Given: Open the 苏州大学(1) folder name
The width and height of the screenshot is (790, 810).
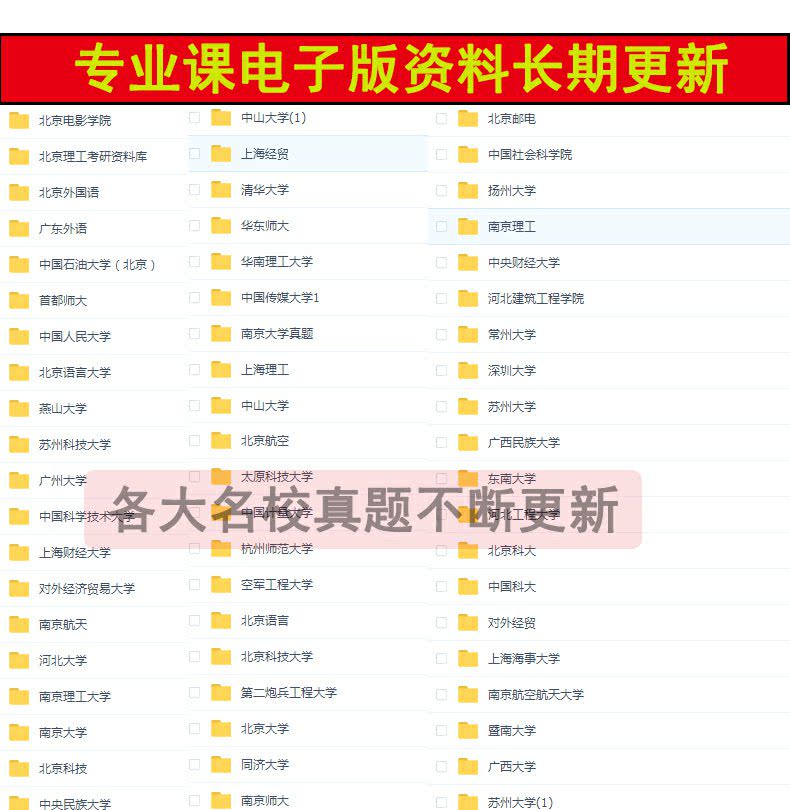Looking at the screenshot, I should click(x=520, y=802).
